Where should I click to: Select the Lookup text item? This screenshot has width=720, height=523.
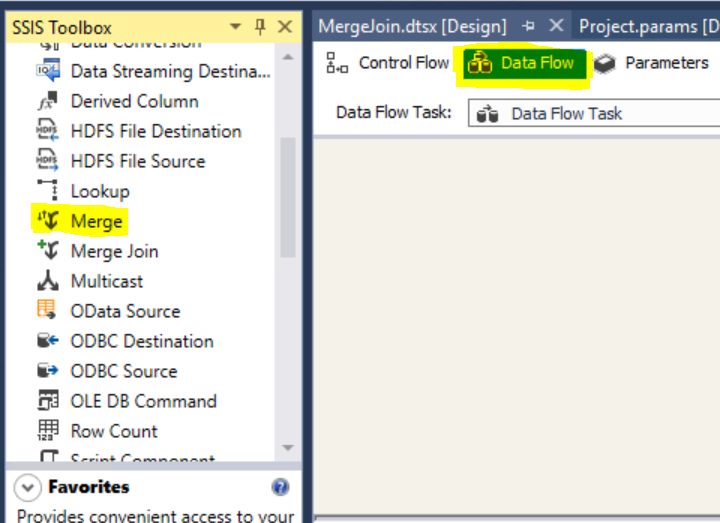[x=100, y=191]
